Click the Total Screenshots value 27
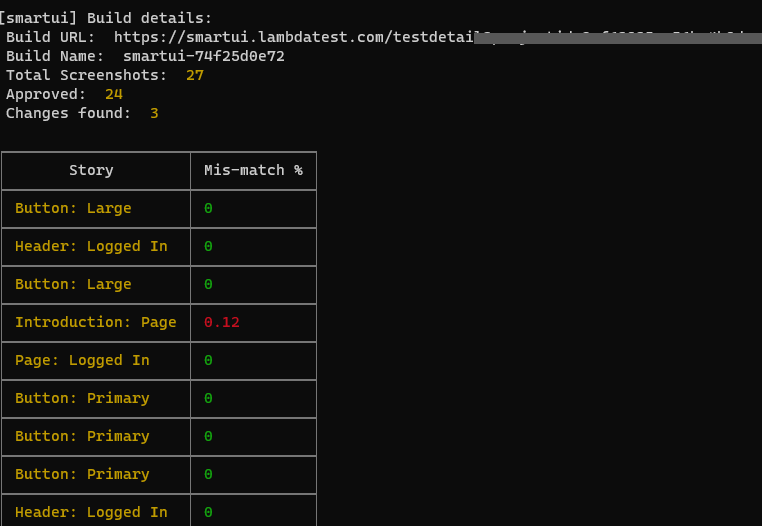Screen dimensions: 762x526 coord(194,75)
